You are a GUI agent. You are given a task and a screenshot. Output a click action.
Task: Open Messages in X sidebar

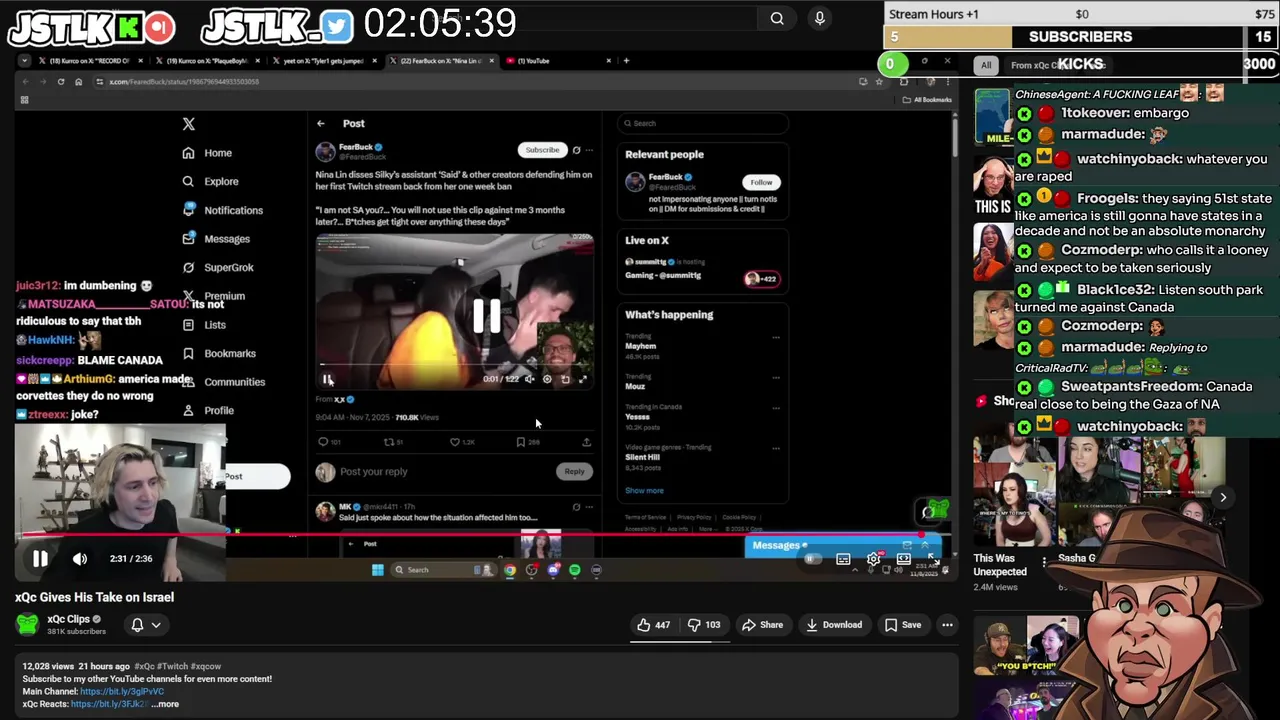(x=216, y=239)
